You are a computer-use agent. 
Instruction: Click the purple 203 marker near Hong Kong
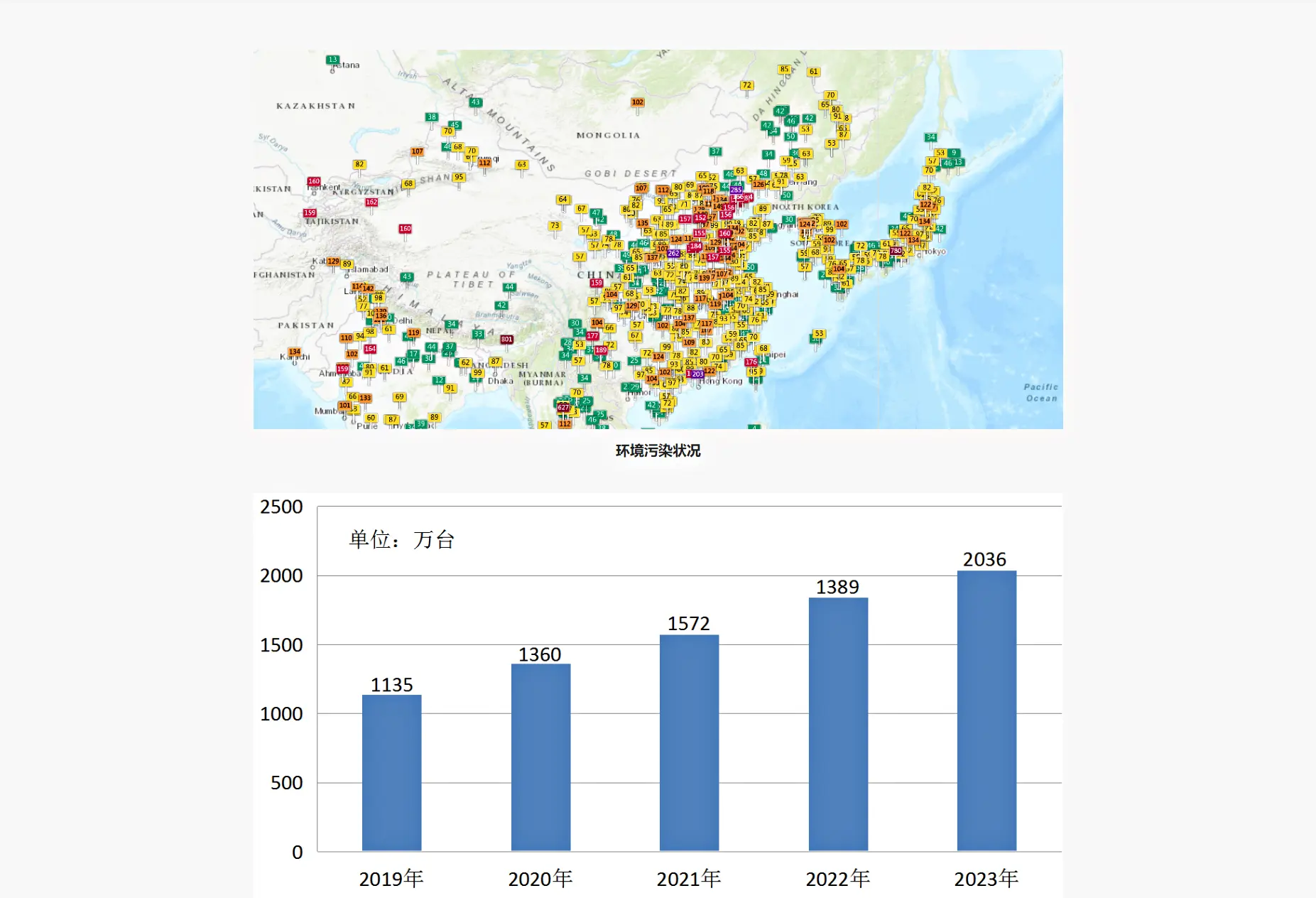[697, 374]
